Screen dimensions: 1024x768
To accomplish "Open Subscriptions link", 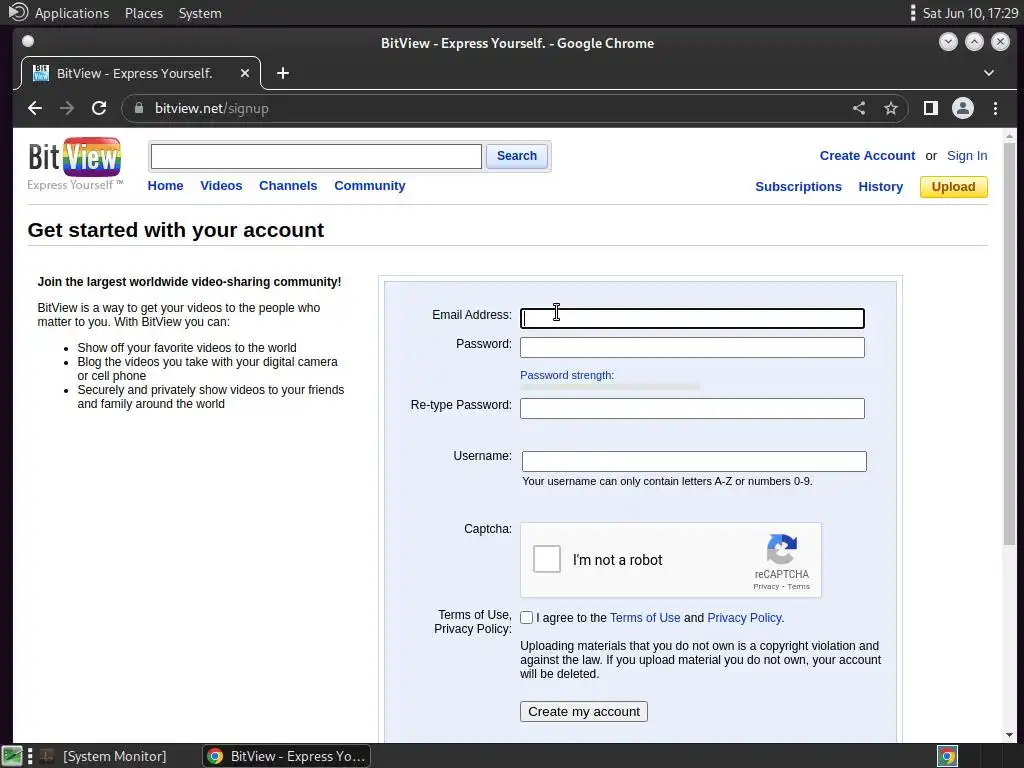I will 798,187.
